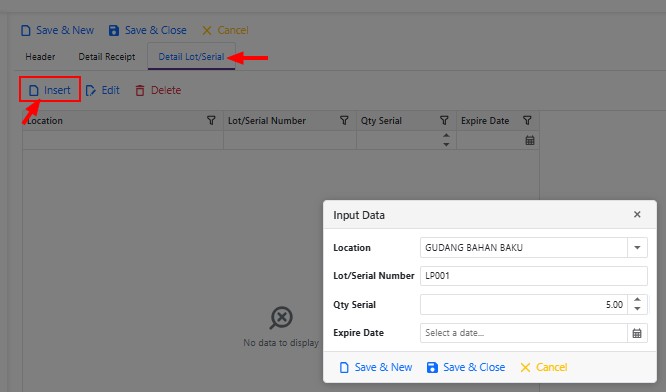Open the Expire Date column filter icon
This screenshot has width=666, height=392.
click(527, 121)
